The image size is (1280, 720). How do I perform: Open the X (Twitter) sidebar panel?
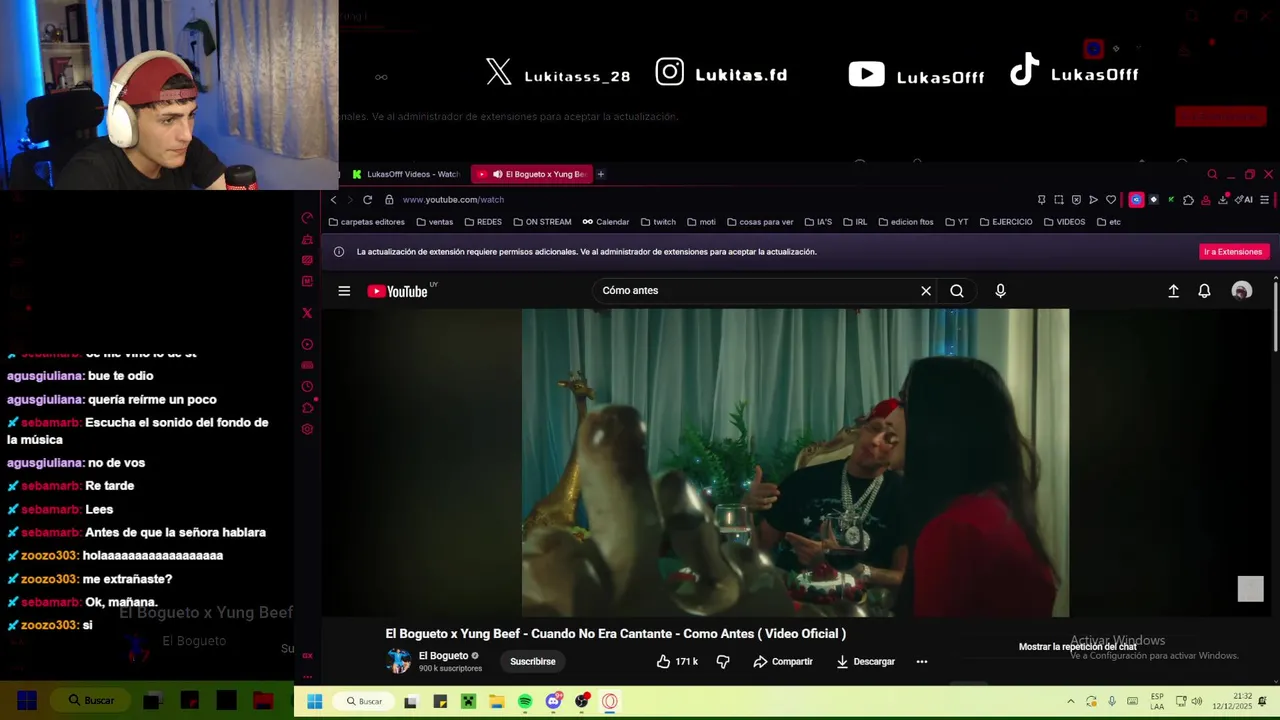pyautogui.click(x=307, y=313)
